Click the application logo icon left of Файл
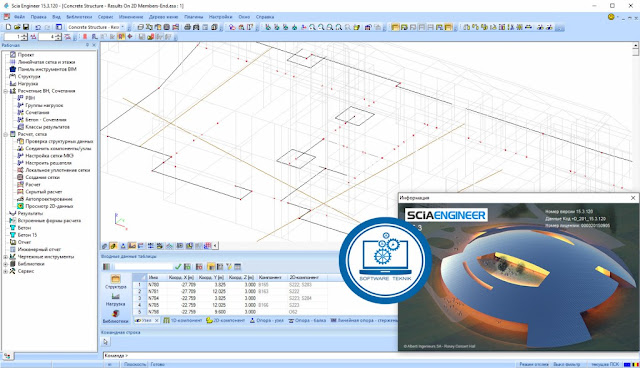Viewport: 640px width, 368px height. click(7, 17)
